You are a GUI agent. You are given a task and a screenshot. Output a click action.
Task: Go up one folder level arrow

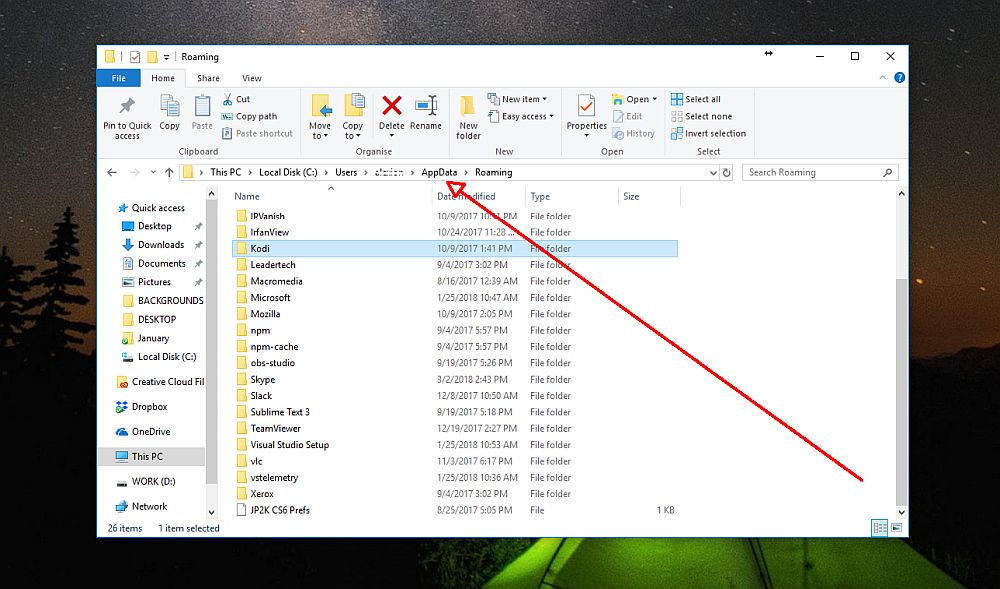click(169, 173)
